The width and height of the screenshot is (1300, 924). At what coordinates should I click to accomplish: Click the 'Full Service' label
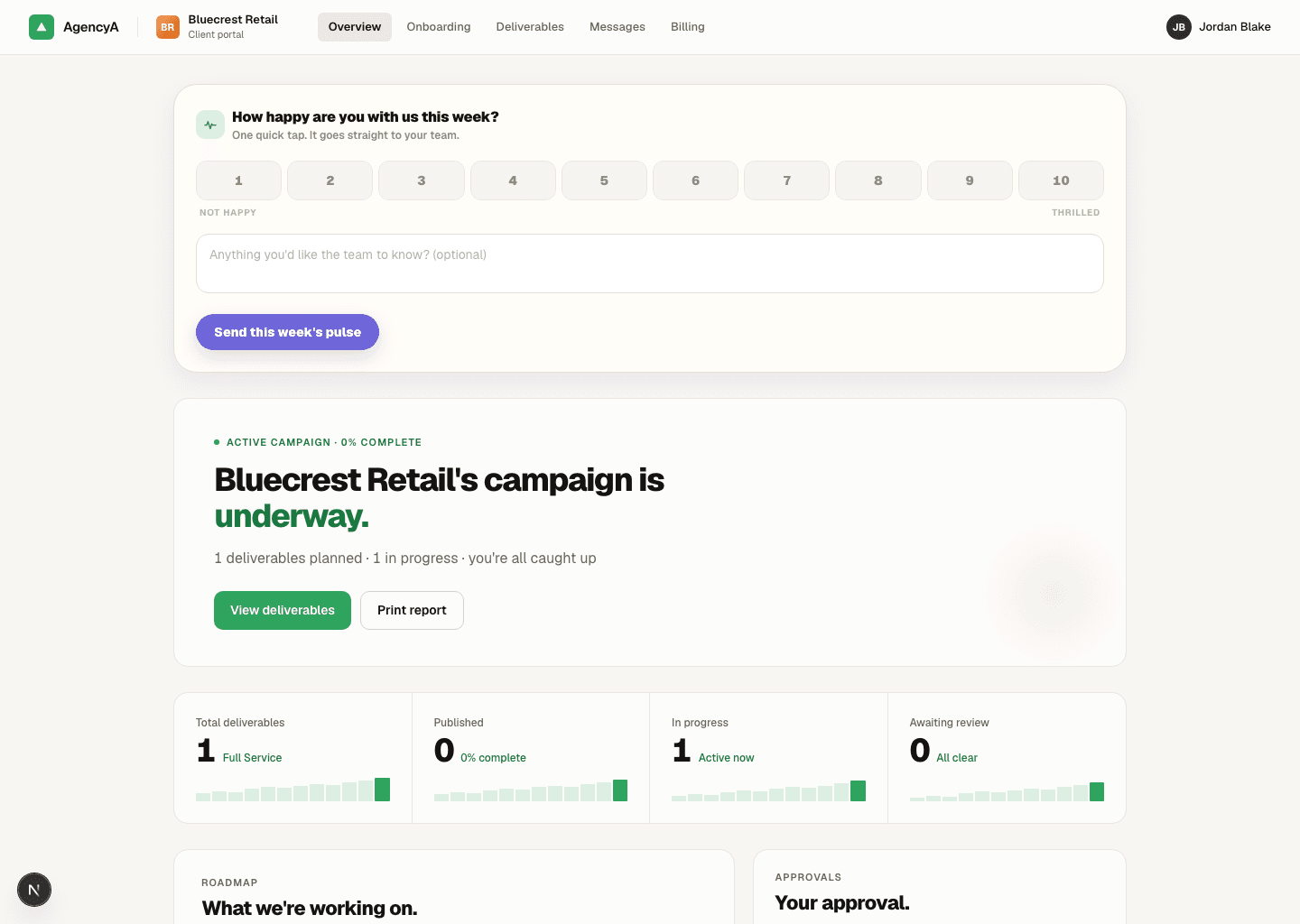pos(252,758)
